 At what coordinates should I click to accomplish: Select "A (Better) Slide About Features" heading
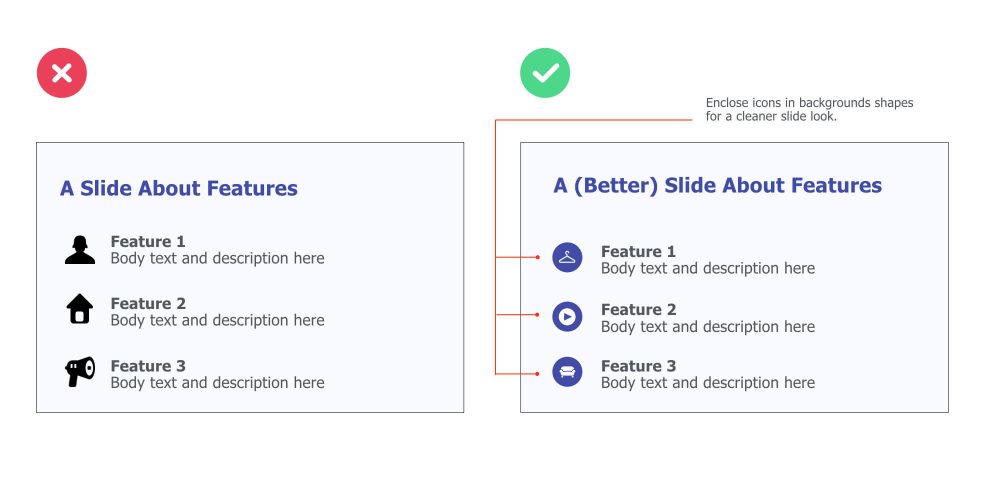click(x=718, y=185)
